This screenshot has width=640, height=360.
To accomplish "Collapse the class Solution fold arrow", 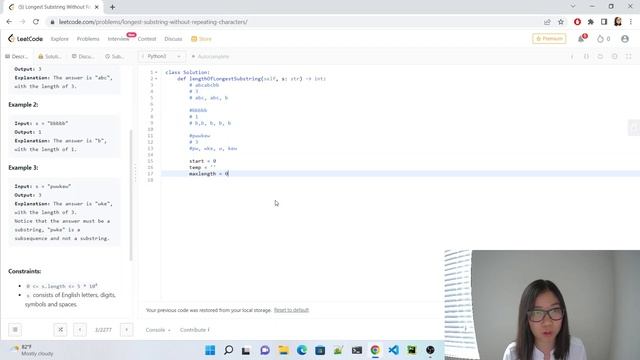I will 156,72.
